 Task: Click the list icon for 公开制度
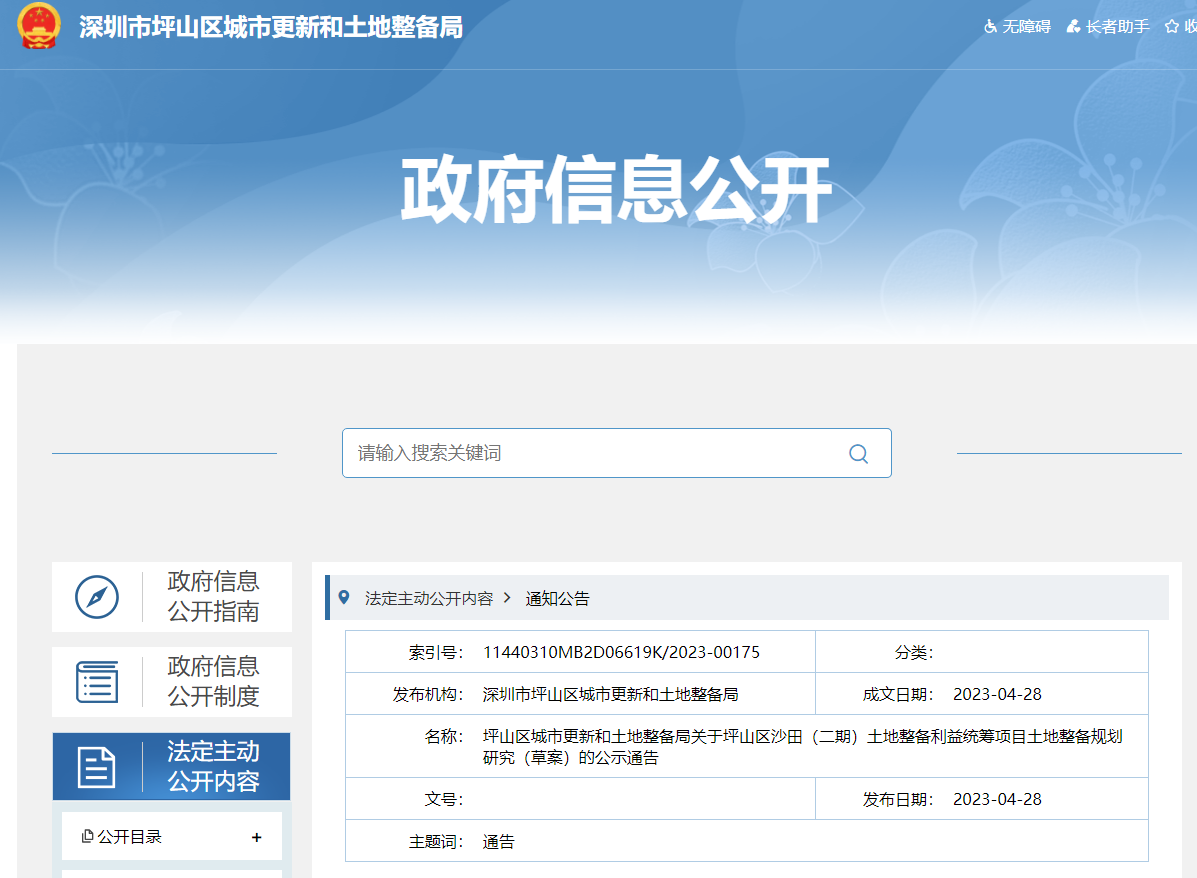(97, 682)
